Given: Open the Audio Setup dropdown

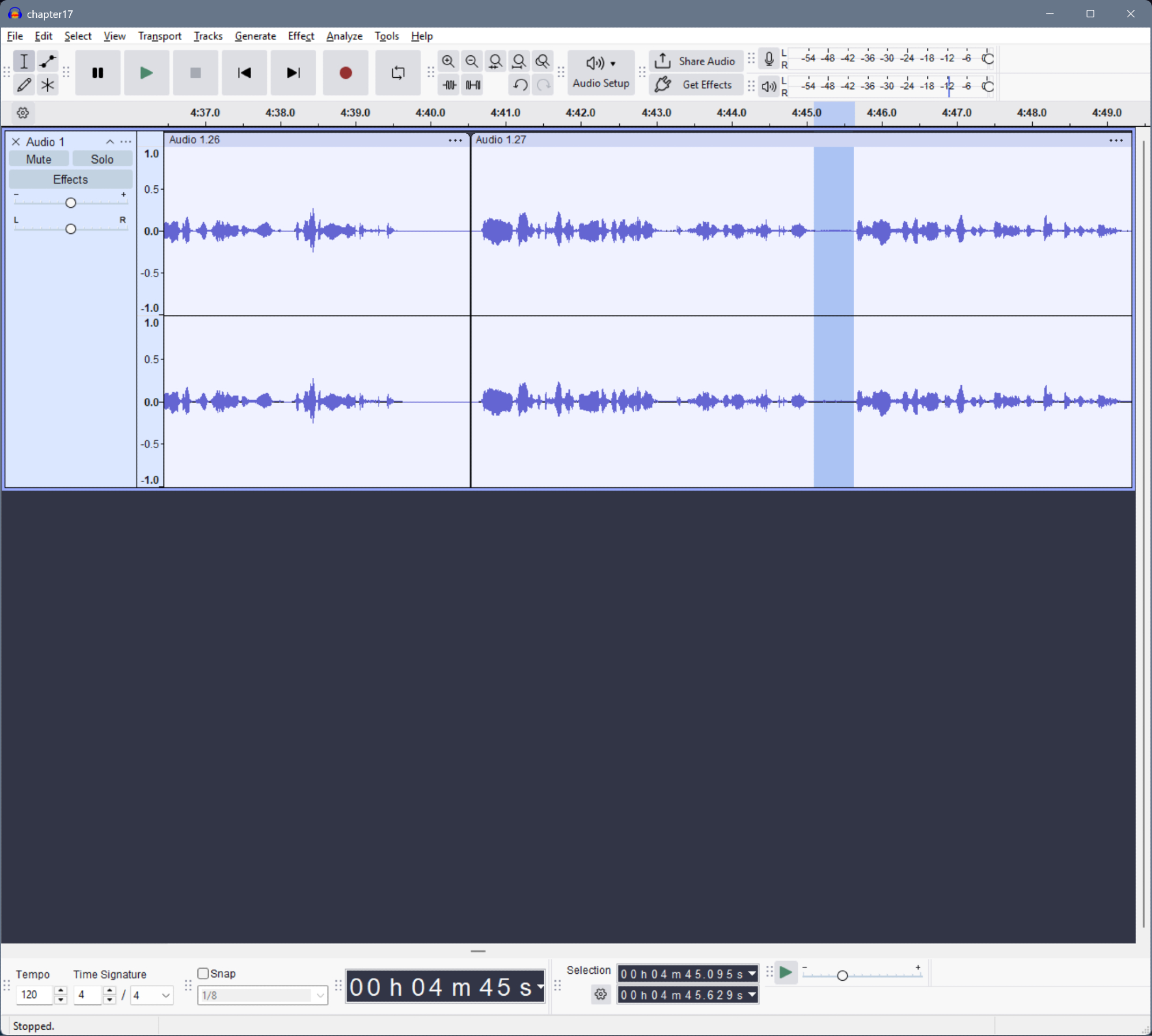Looking at the screenshot, I should tap(601, 73).
